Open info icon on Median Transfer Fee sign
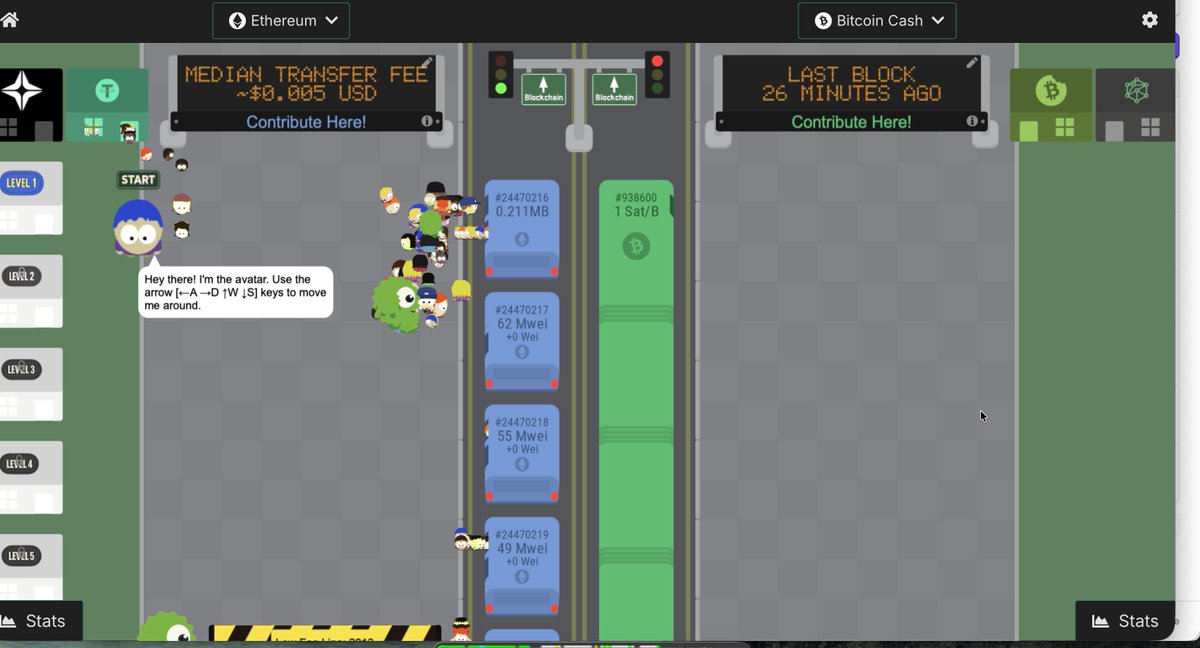Viewport: 1200px width, 648px height. click(427, 121)
